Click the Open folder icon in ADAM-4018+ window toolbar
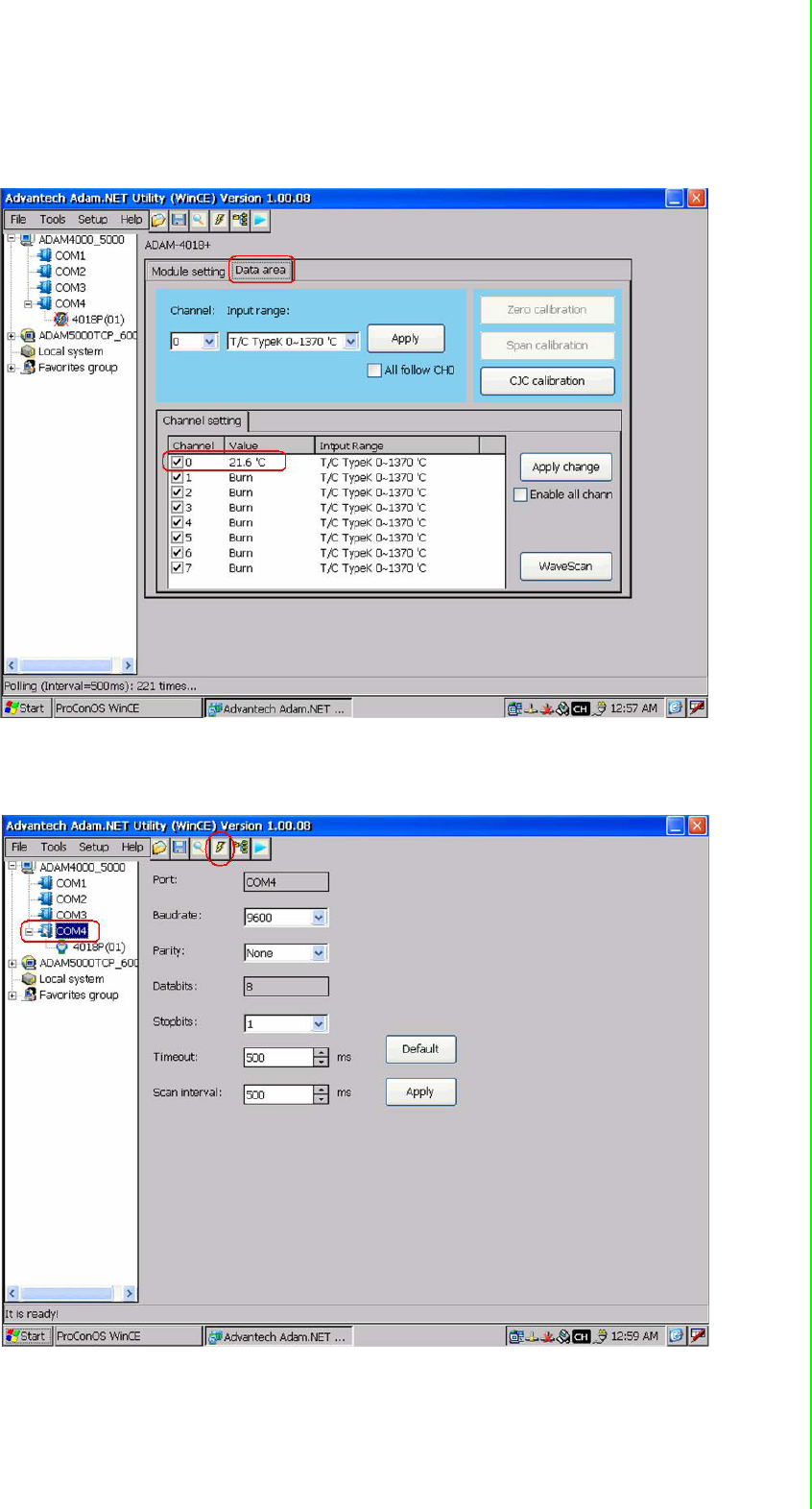812x1509 pixels. point(158,220)
